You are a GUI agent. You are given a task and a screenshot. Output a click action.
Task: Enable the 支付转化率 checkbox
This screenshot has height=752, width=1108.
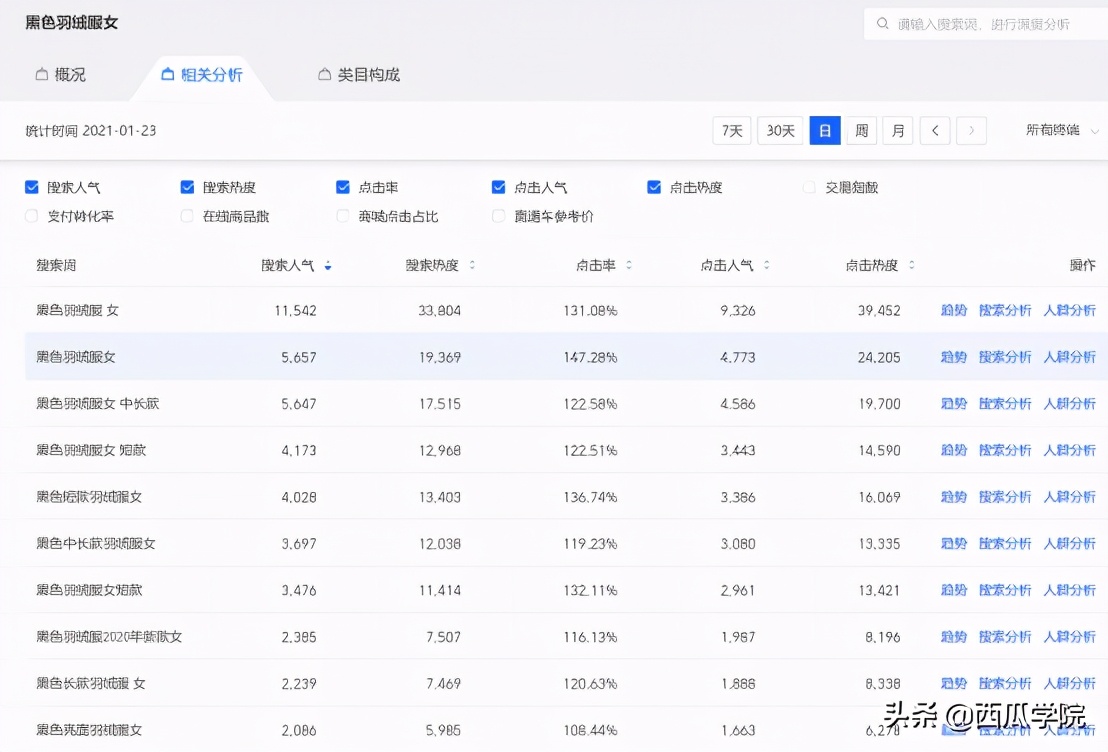pos(31,216)
